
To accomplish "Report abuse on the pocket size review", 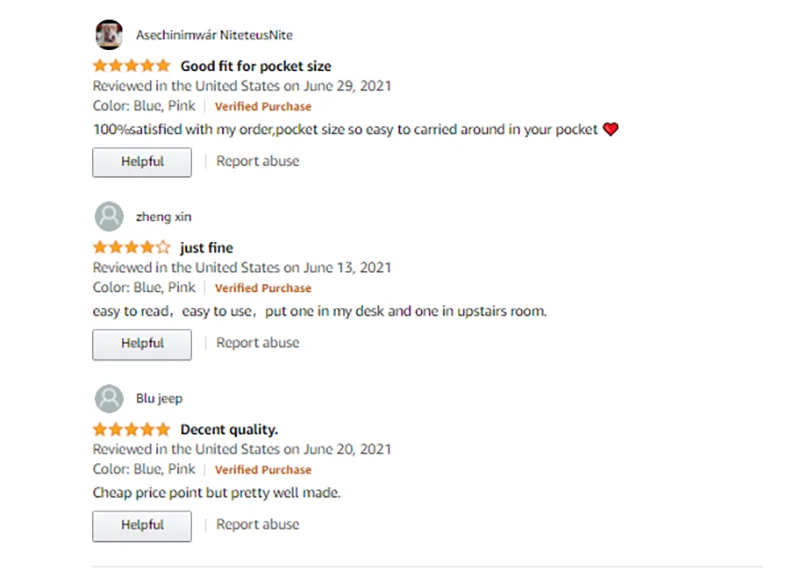I will point(258,161).
